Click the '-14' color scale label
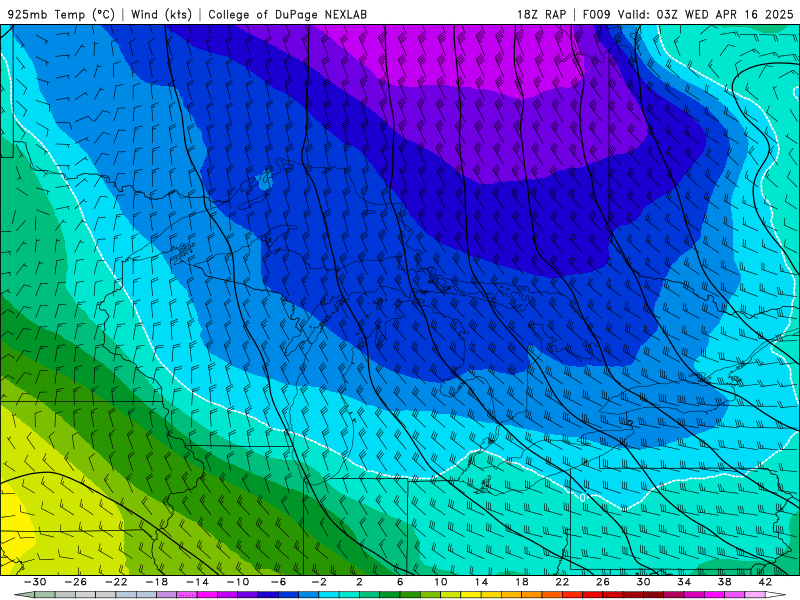Image resolution: width=800 pixels, height=600 pixels. coord(197,582)
